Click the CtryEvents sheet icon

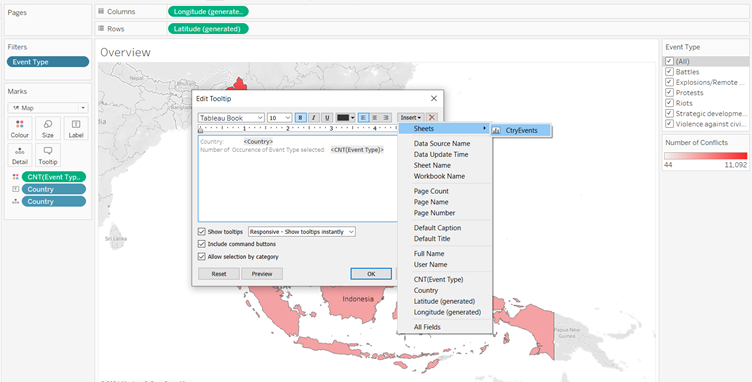pyautogui.click(x=496, y=130)
